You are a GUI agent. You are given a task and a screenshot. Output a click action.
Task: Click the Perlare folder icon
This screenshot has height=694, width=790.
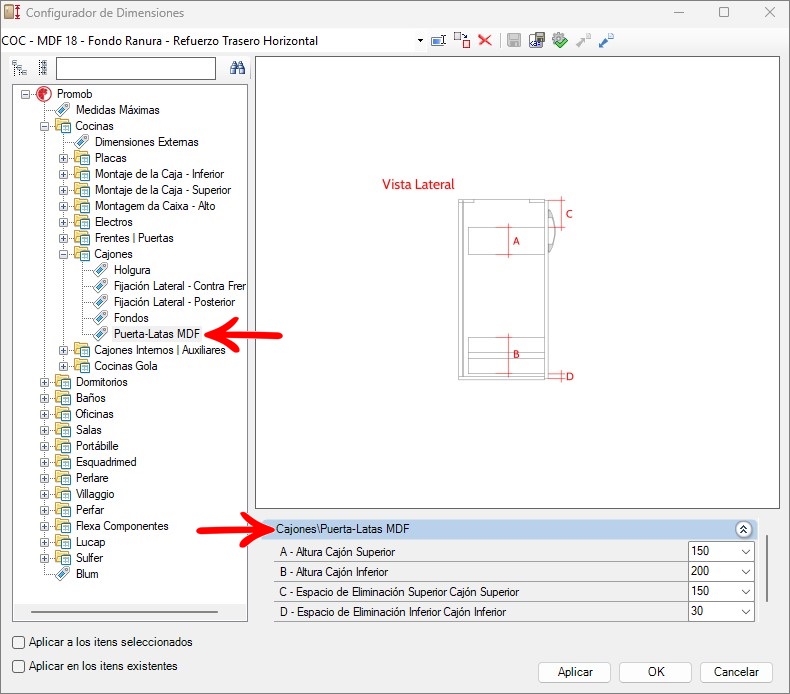pos(63,478)
